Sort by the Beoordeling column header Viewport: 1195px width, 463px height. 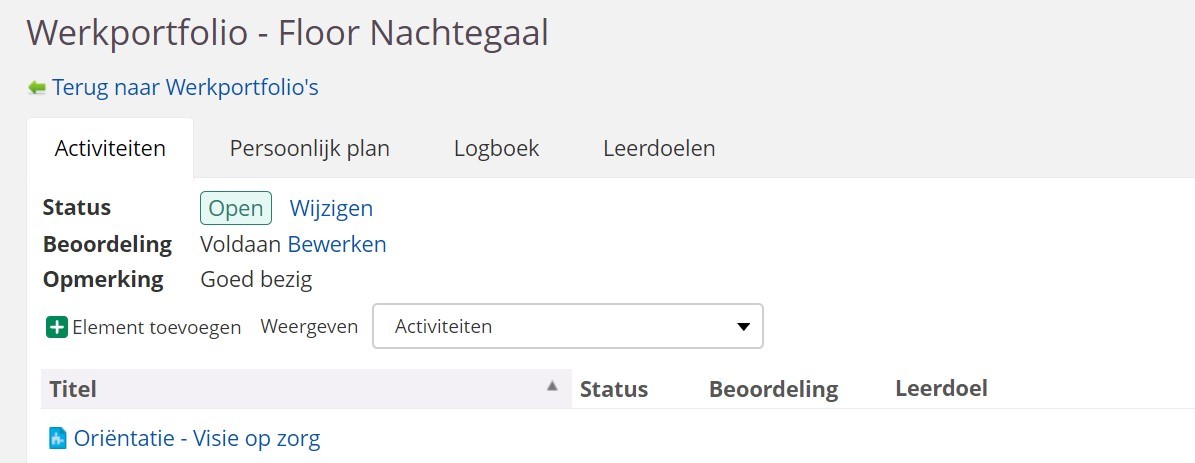[x=773, y=389]
